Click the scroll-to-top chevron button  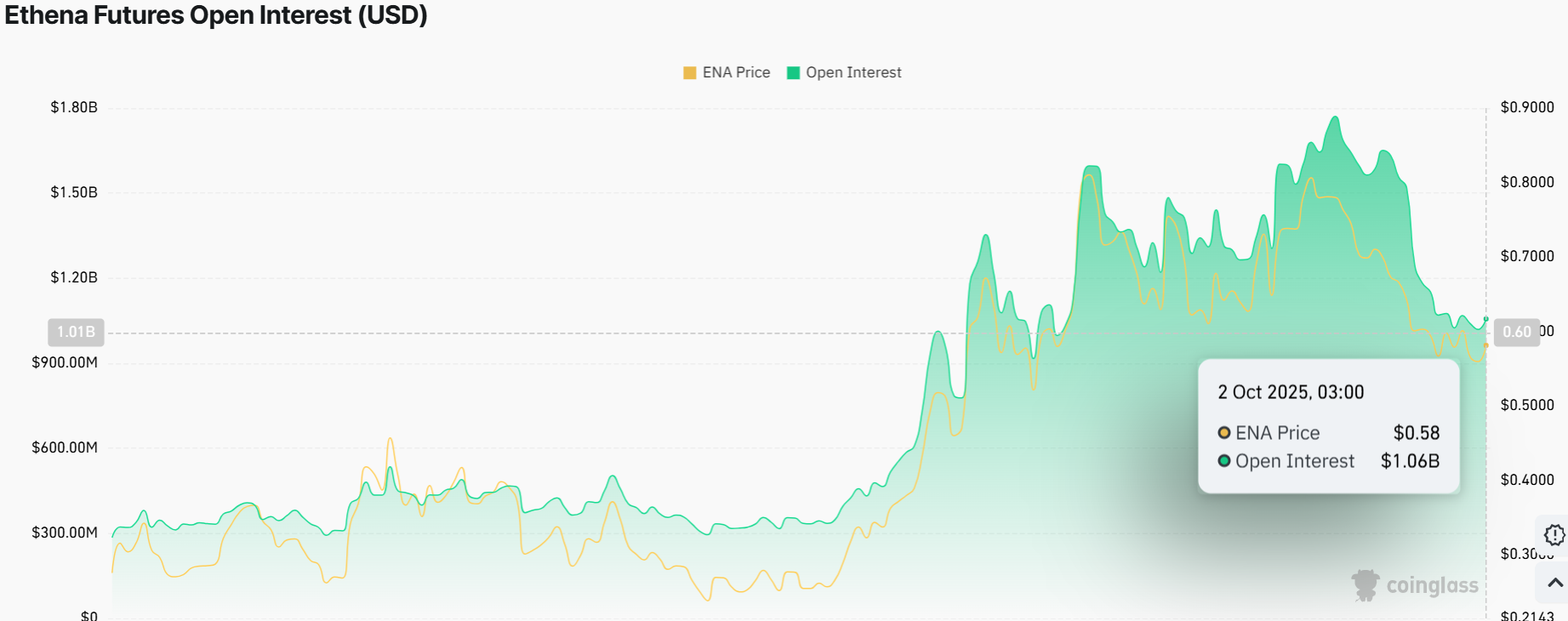pos(1554,583)
